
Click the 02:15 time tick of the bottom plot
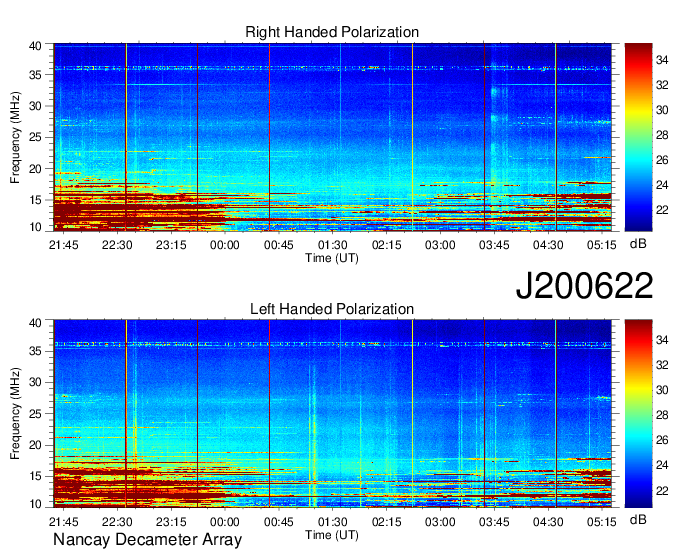[386, 522]
